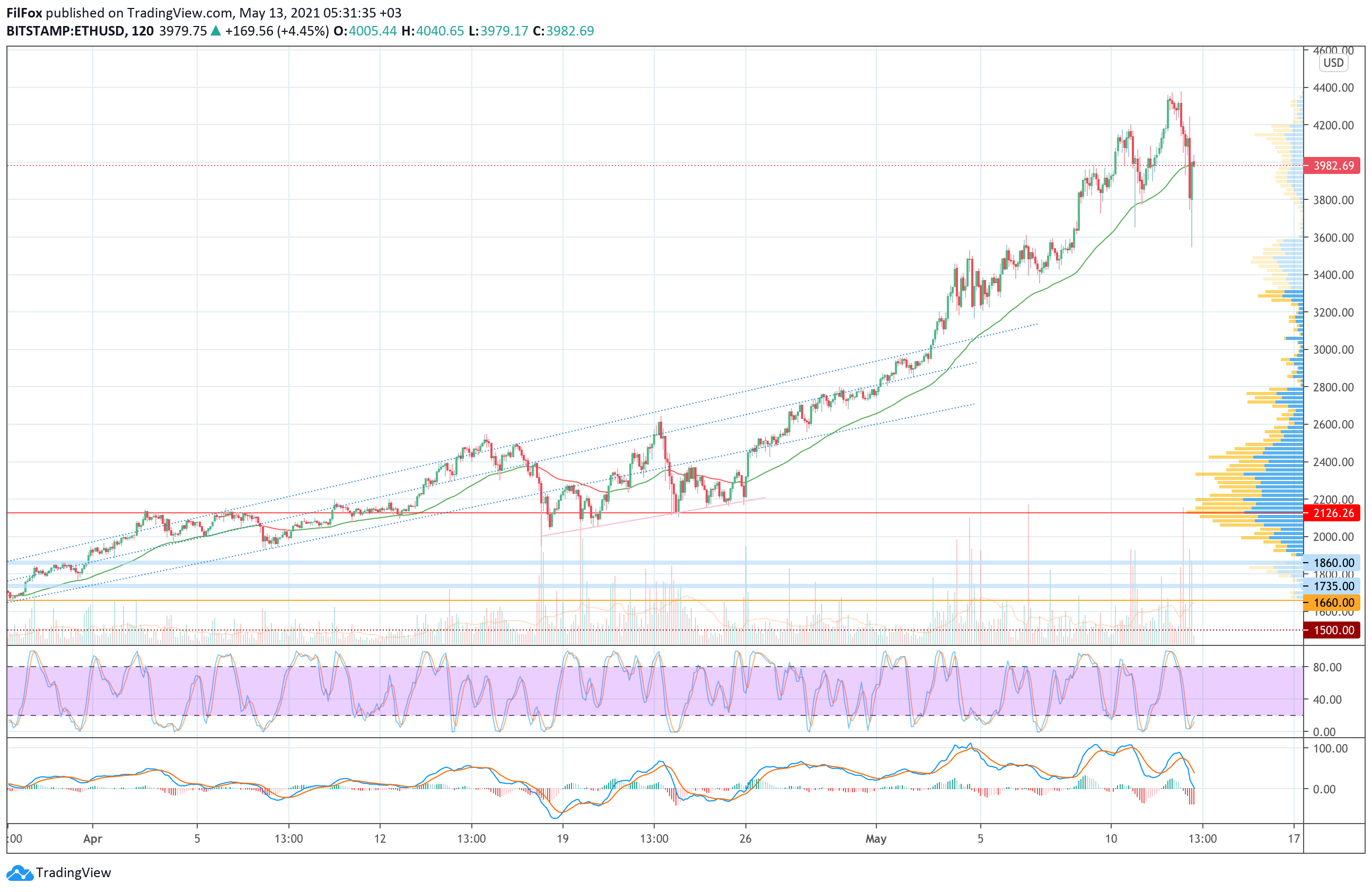Select the current price label 3982.69
This screenshot has width=1372, height=892.
[1333, 166]
